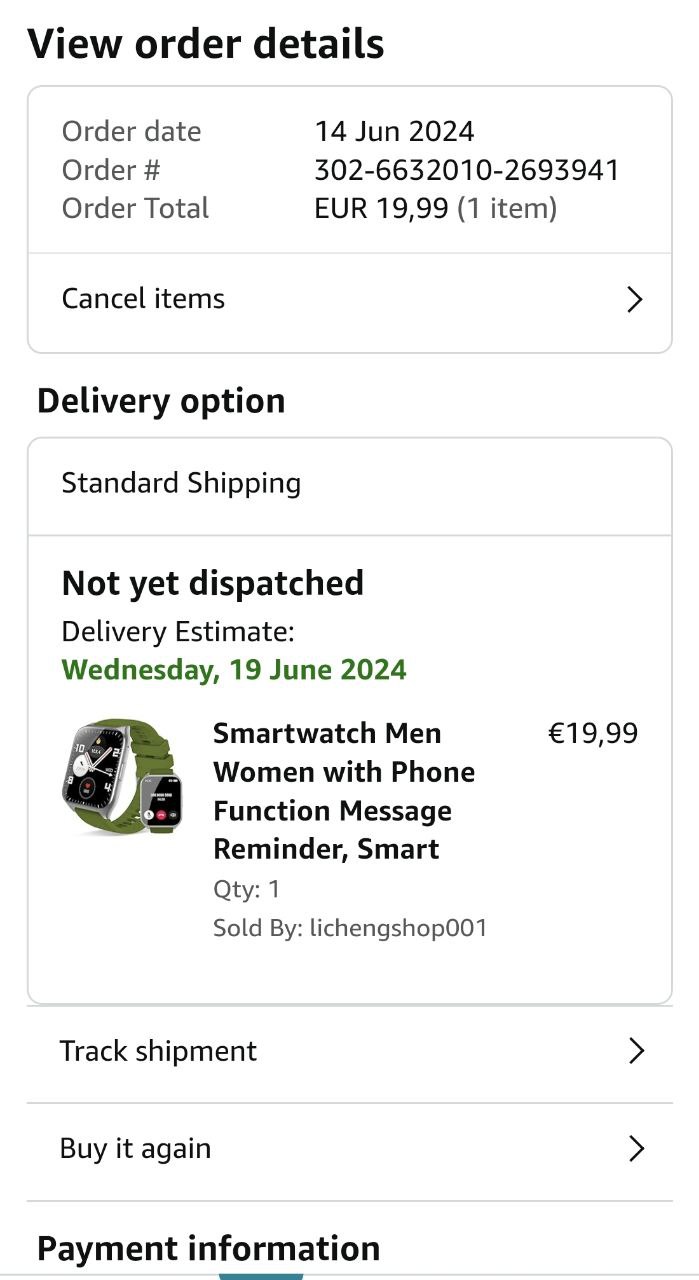Select the Cancel items text label
The width and height of the screenshot is (699, 1280).
[143, 299]
